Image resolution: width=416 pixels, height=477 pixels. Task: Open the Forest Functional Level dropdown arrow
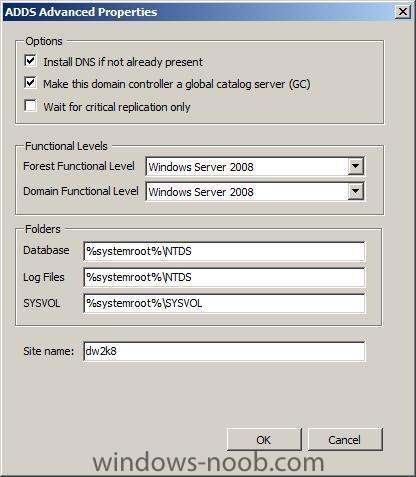(x=355, y=166)
